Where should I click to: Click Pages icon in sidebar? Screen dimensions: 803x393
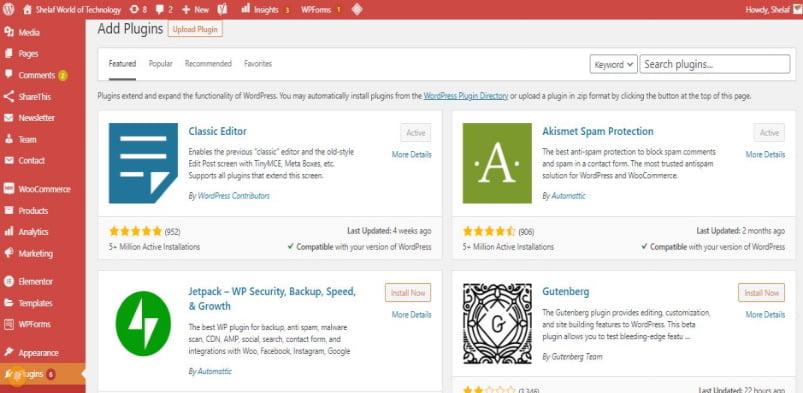coord(9,53)
